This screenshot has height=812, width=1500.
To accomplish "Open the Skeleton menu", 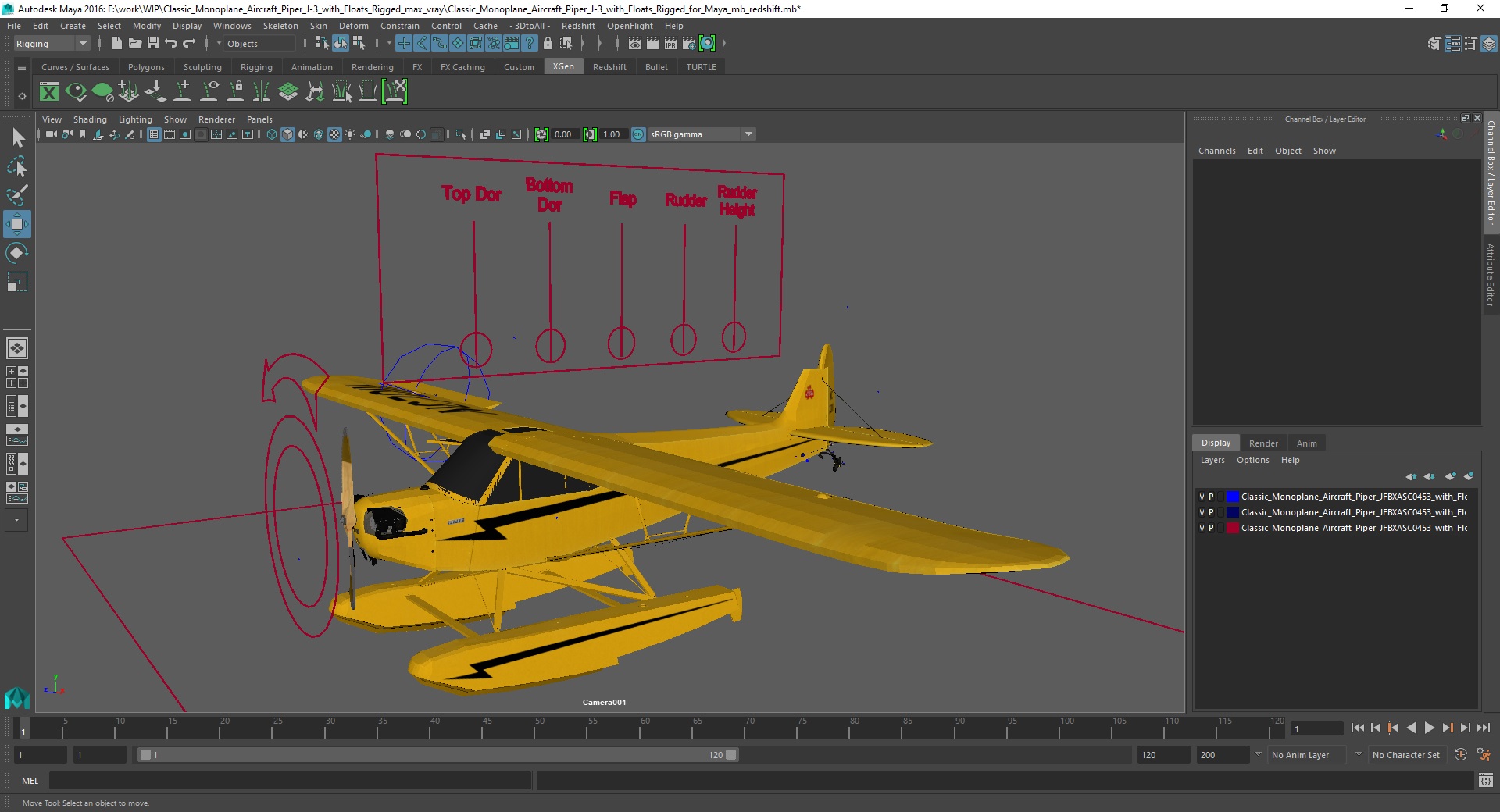I will point(280,26).
